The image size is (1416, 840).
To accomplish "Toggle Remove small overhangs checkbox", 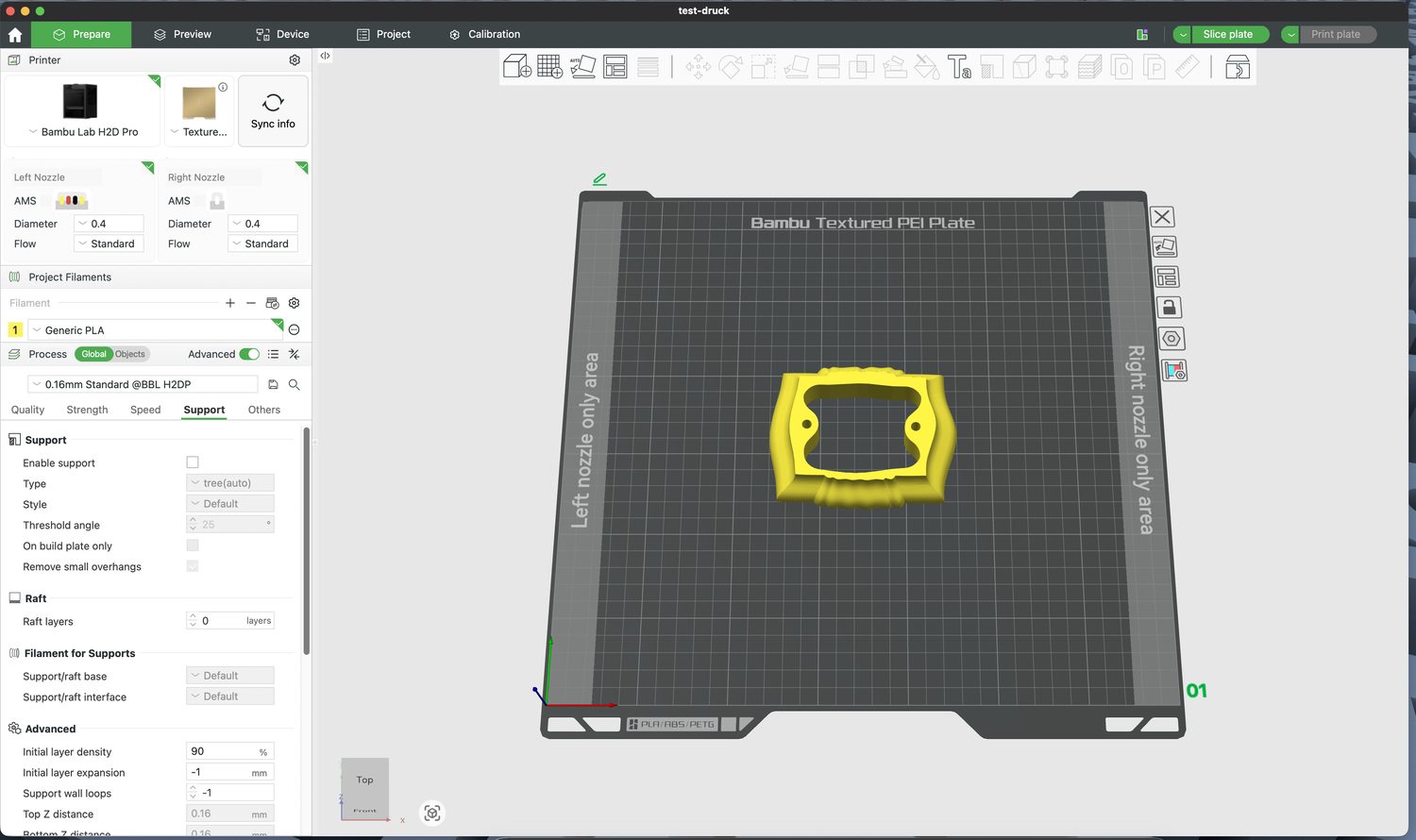I will (x=193, y=566).
